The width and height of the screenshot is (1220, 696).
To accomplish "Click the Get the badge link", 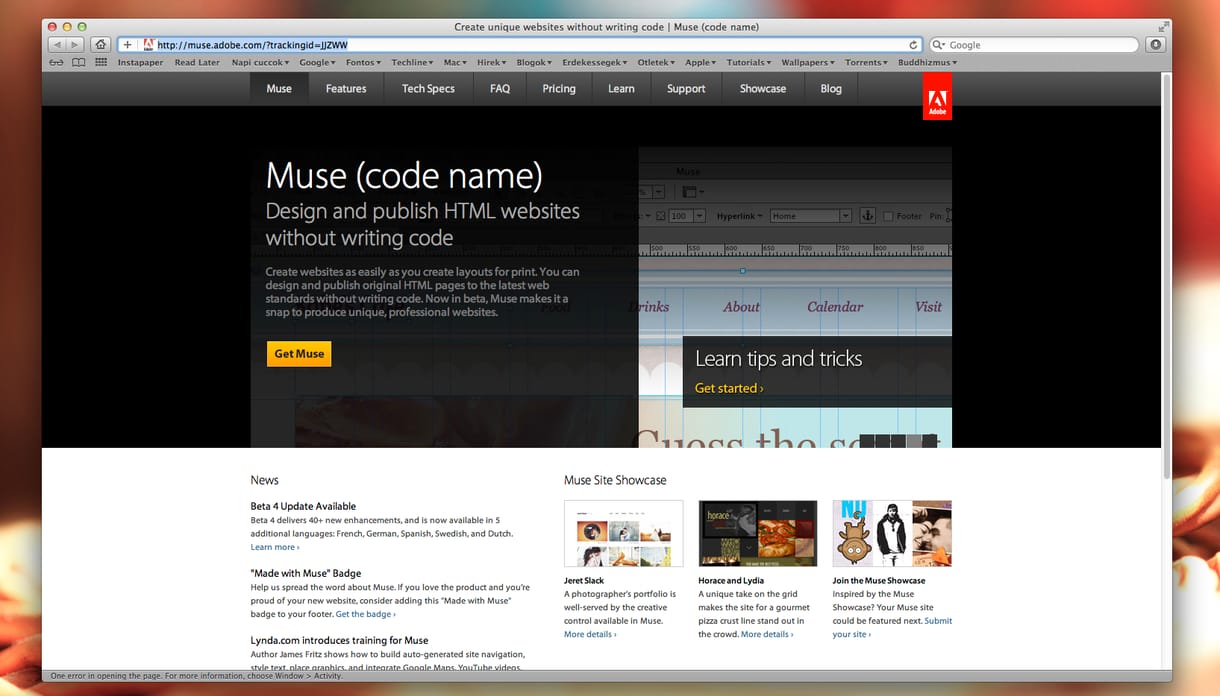I will [x=365, y=614].
